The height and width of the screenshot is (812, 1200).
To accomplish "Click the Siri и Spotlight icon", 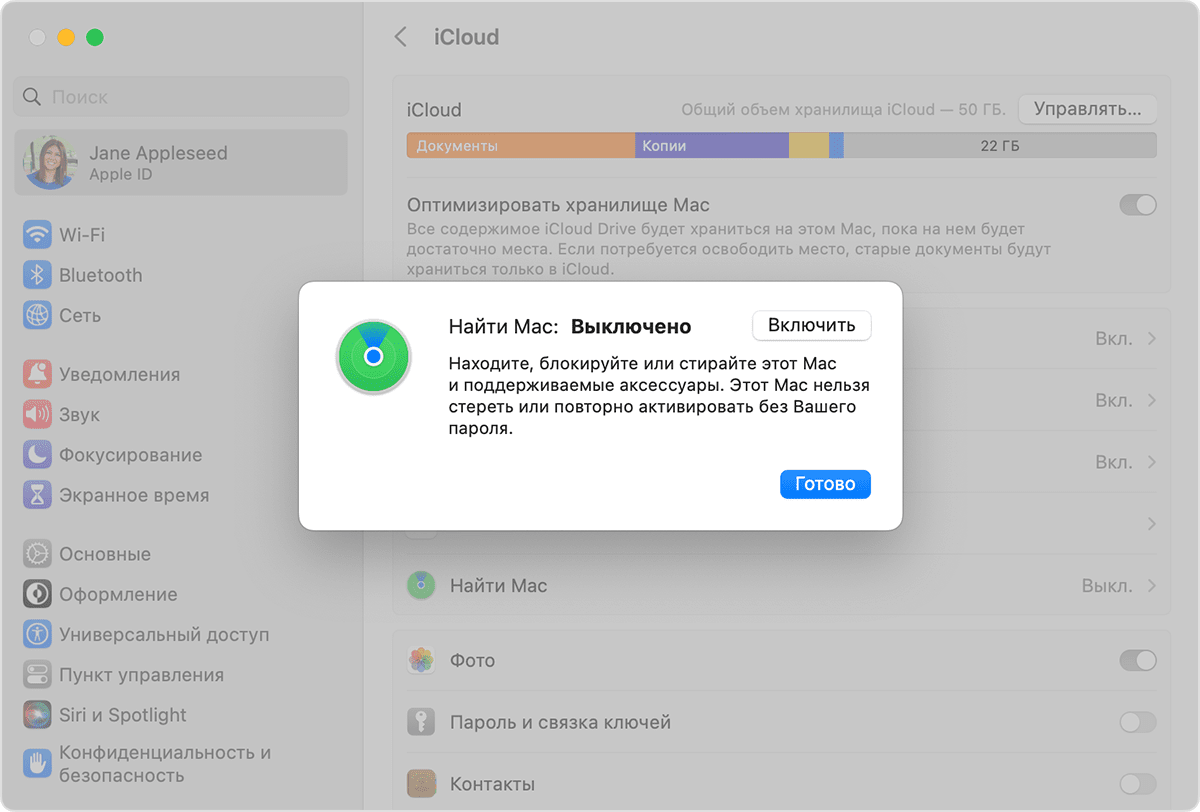I will click(37, 714).
